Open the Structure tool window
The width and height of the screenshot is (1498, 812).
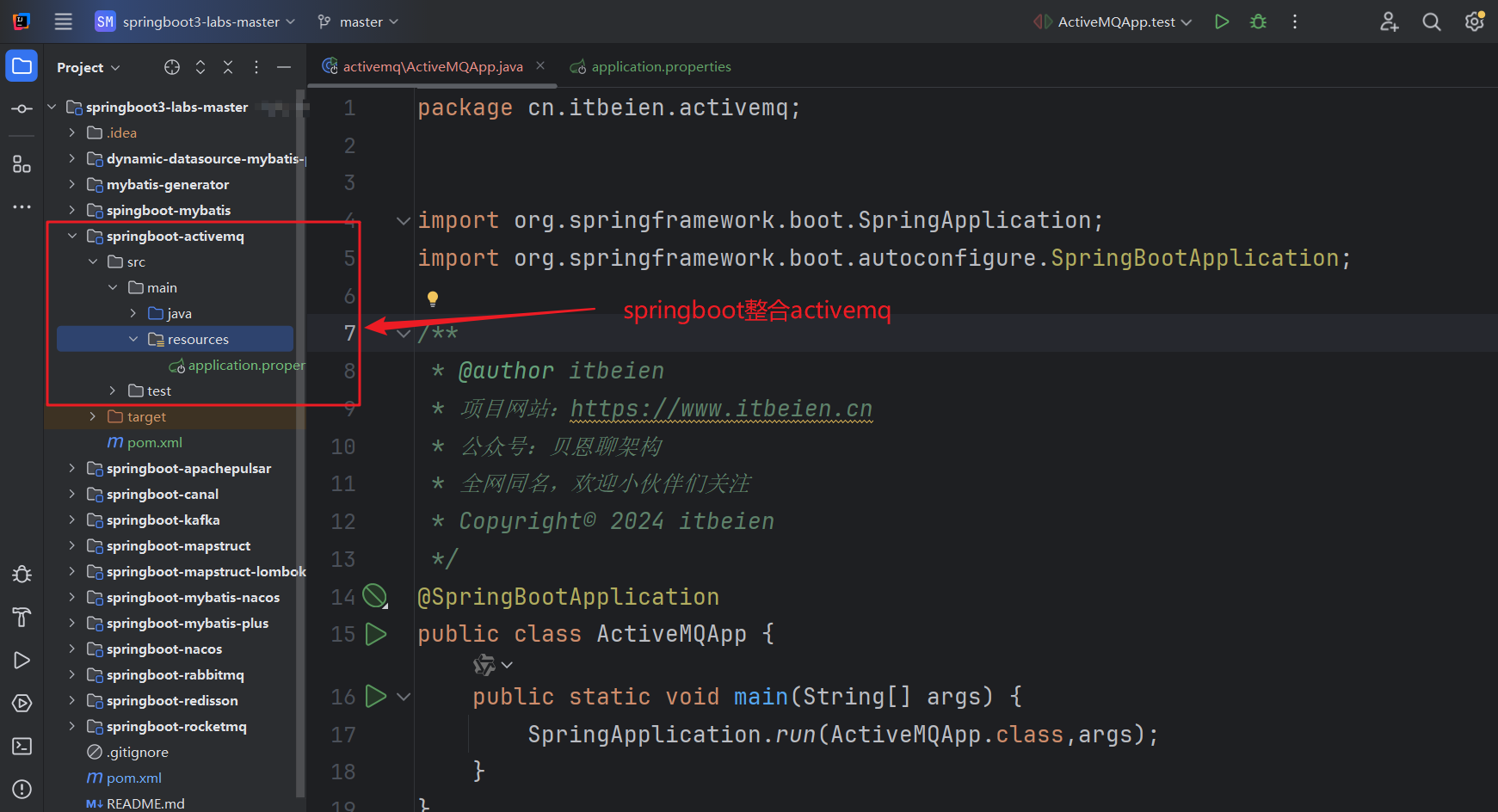[22, 164]
